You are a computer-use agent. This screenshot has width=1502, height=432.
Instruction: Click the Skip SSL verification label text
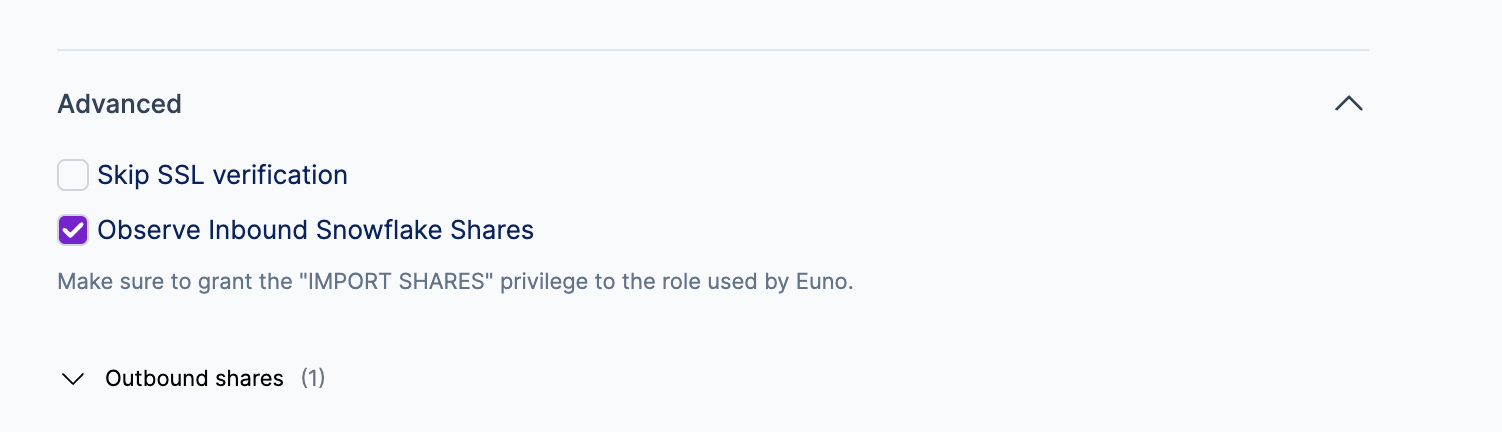[222, 175]
